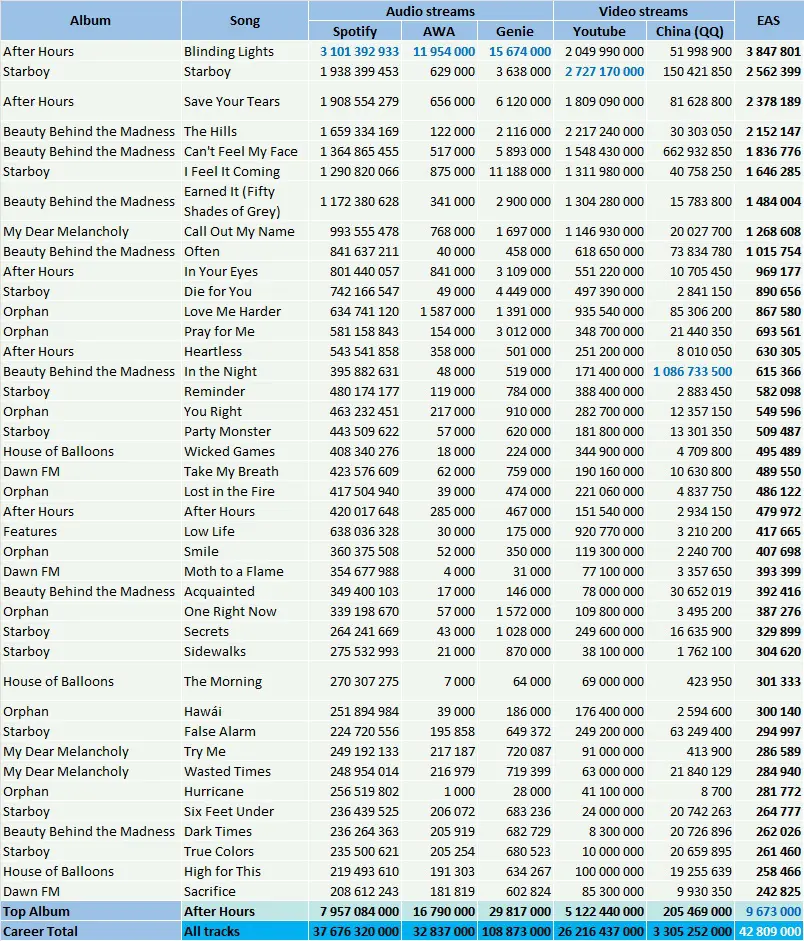This screenshot has width=804, height=941.
Task: Select Can't Feel My Face cell
Action: point(245,151)
